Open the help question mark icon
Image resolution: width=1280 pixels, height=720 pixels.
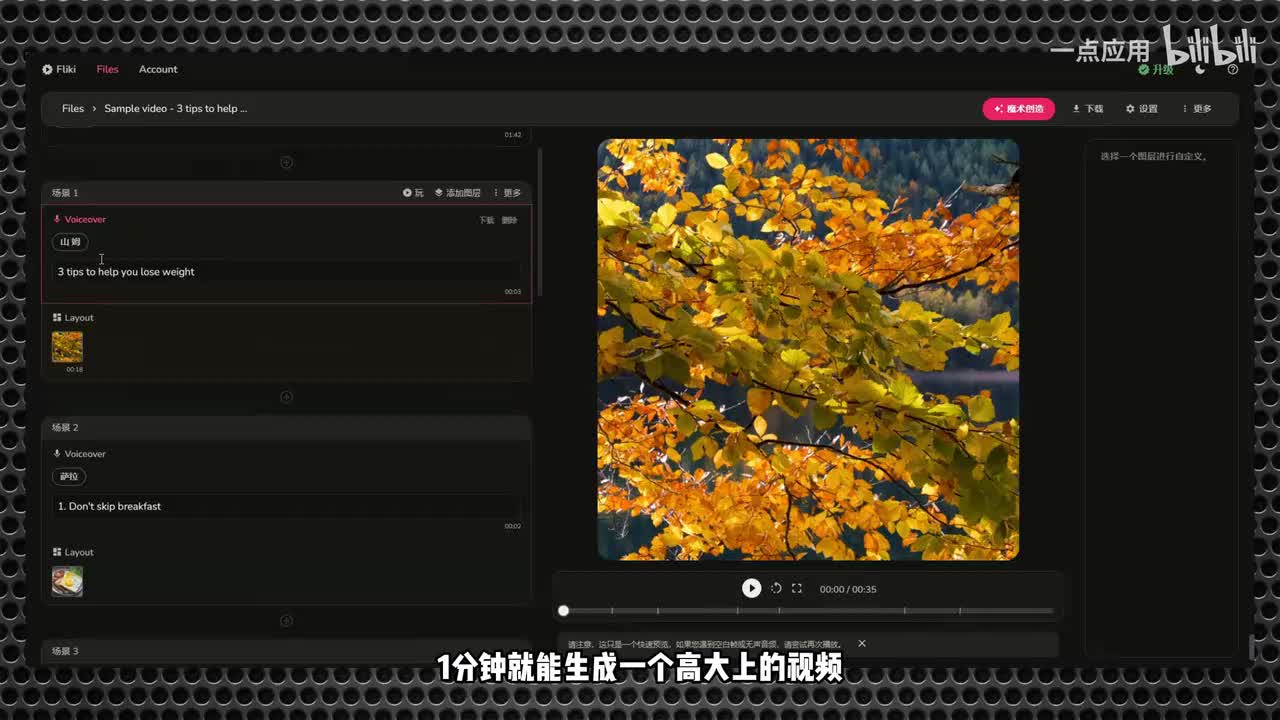point(1233,70)
